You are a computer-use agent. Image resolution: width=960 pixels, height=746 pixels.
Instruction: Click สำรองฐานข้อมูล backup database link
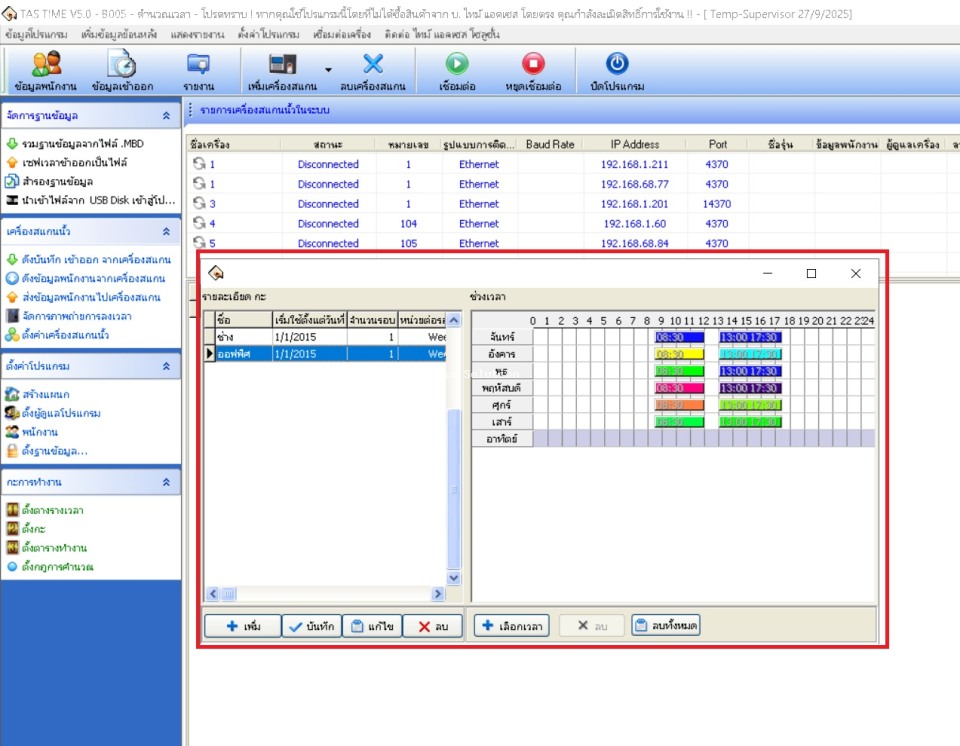58,181
